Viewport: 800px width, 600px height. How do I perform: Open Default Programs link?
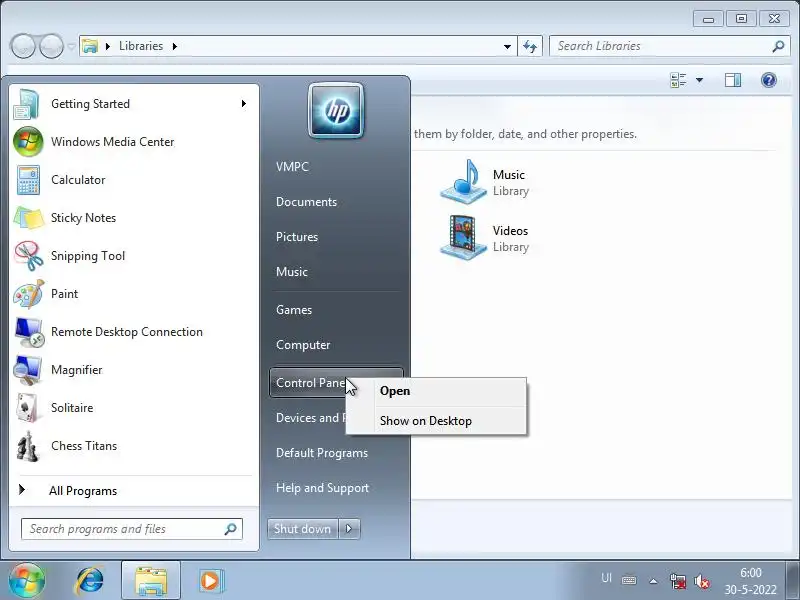pos(322,453)
